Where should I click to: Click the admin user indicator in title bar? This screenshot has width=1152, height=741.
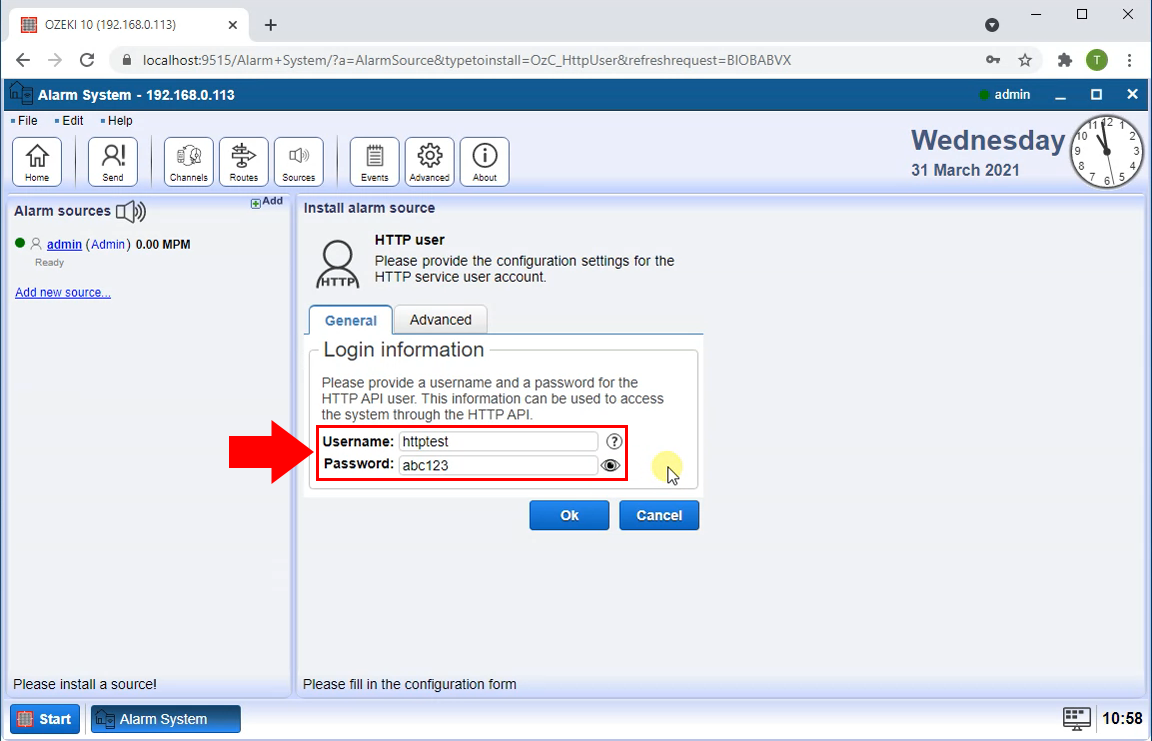1005,95
